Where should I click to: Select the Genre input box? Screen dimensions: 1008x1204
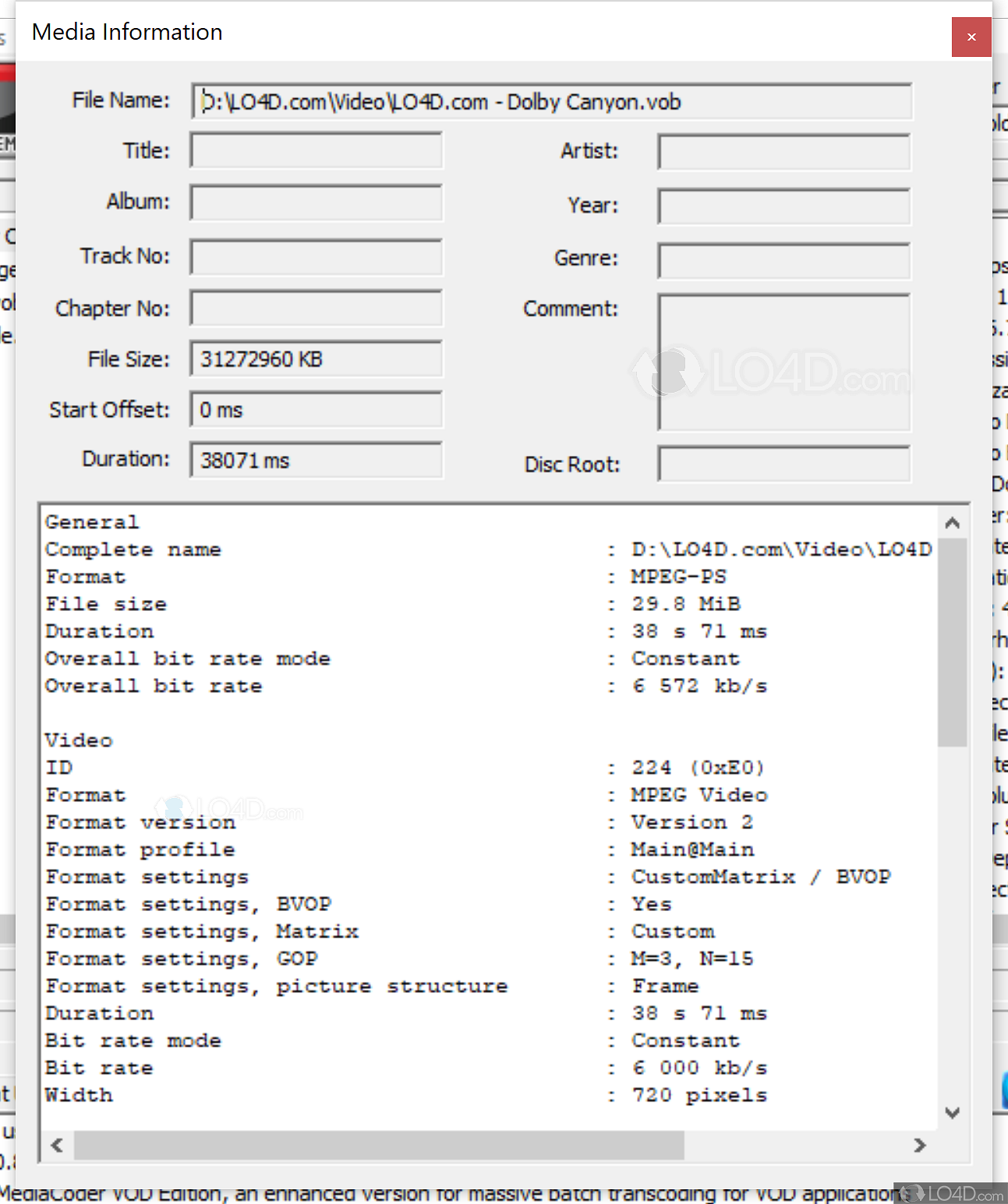coord(783,260)
